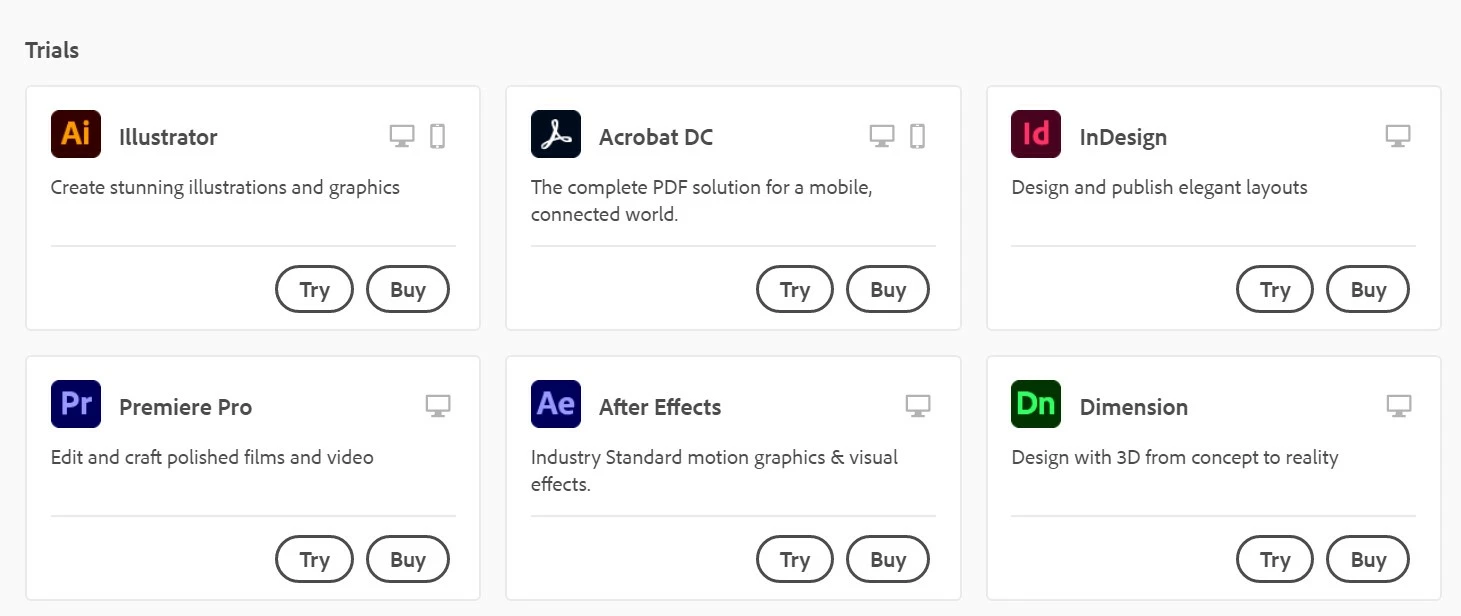Buy Dimension
The height and width of the screenshot is (616, 1461).
click(1368, 559)
